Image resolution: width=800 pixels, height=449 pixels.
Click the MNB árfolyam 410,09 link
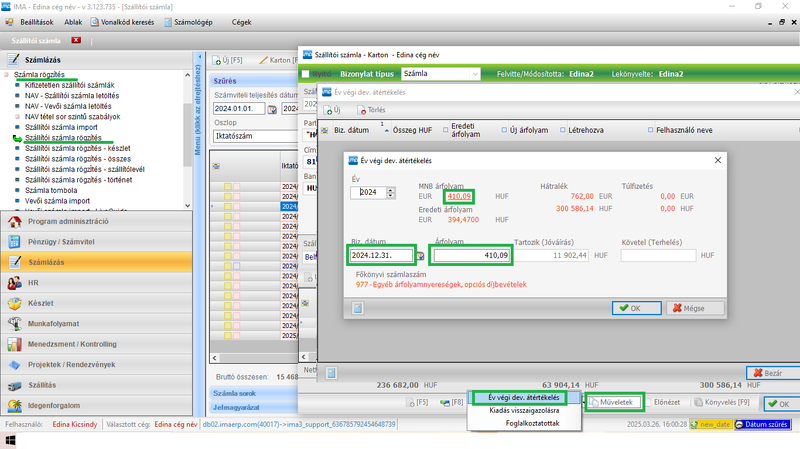coord(459,196)
